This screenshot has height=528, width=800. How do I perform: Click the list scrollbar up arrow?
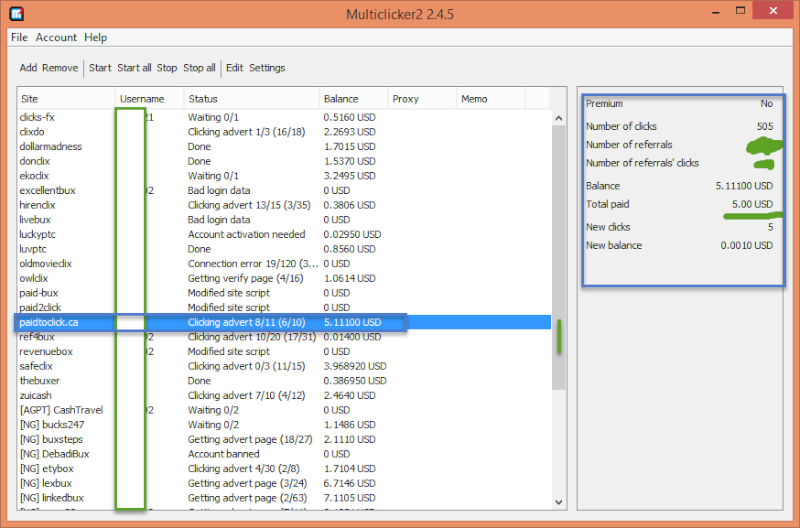559,118
